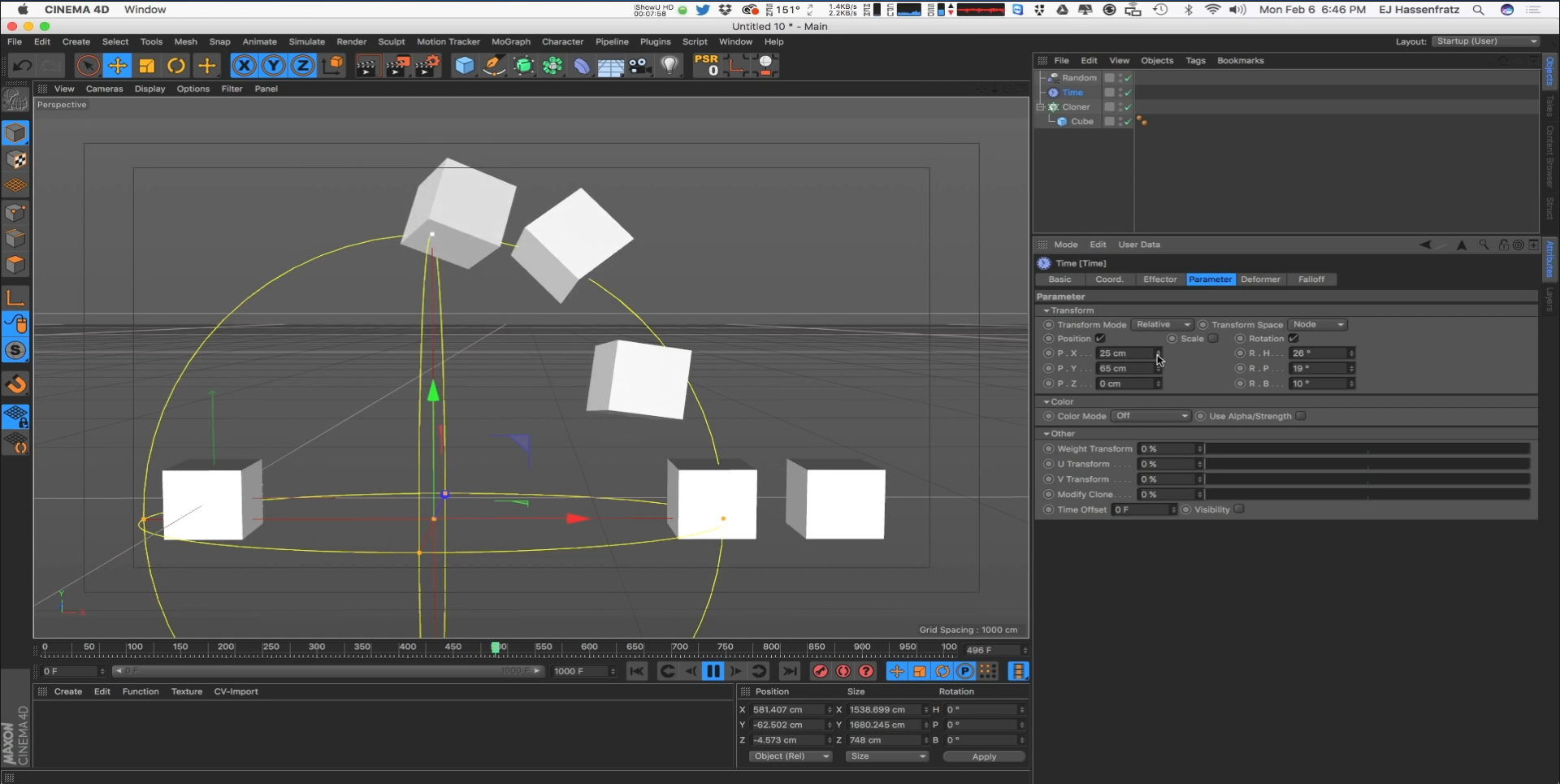Pause the animation playback

(713, 671)
